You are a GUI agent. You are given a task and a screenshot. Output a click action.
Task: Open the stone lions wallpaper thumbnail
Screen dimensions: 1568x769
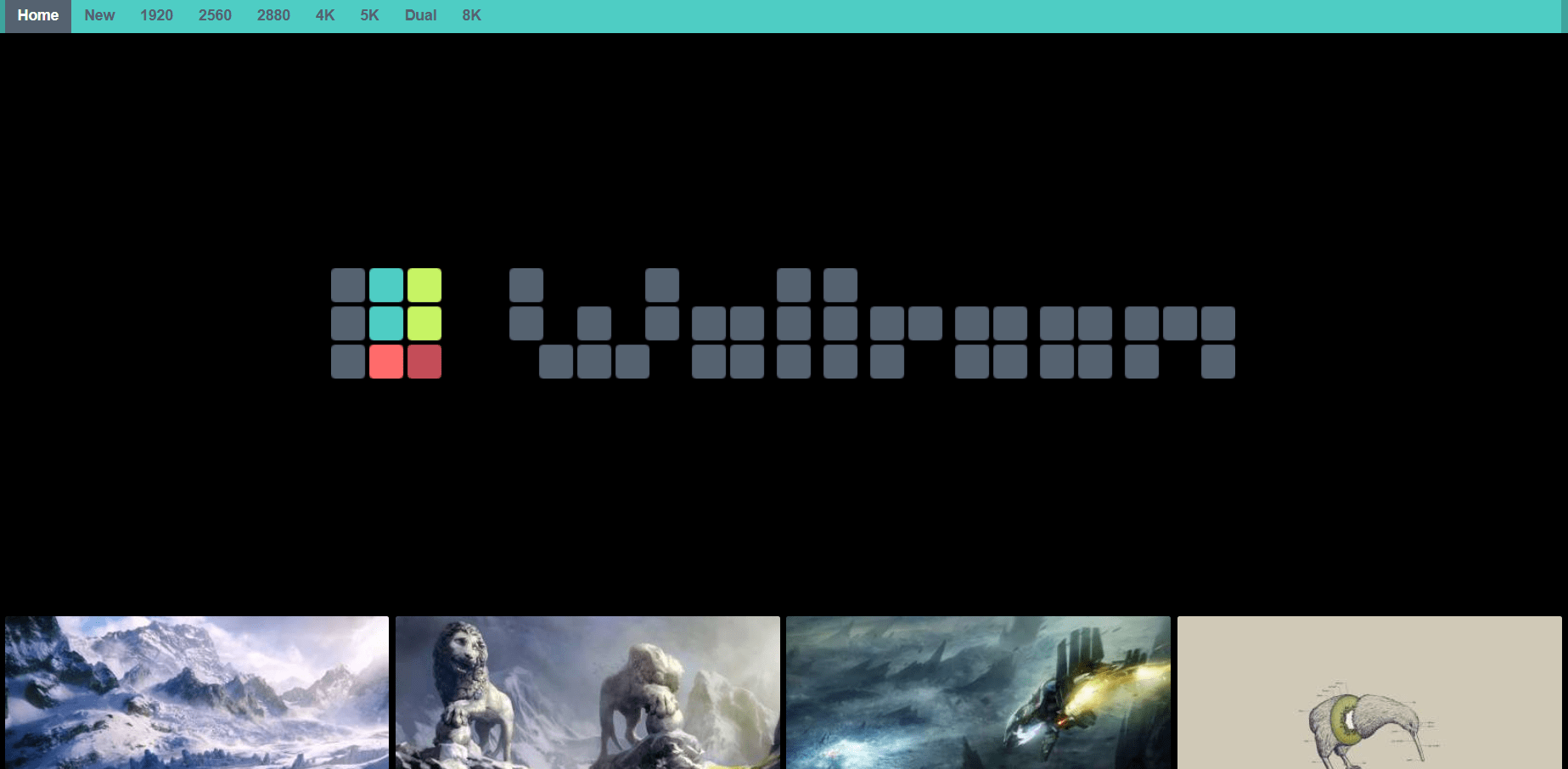pos(587,693)
